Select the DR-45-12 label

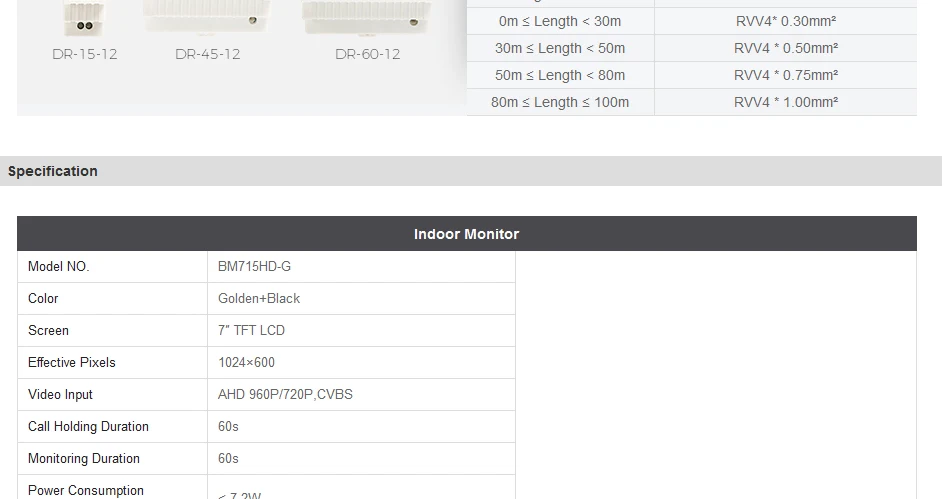click(x=208, y=54)
